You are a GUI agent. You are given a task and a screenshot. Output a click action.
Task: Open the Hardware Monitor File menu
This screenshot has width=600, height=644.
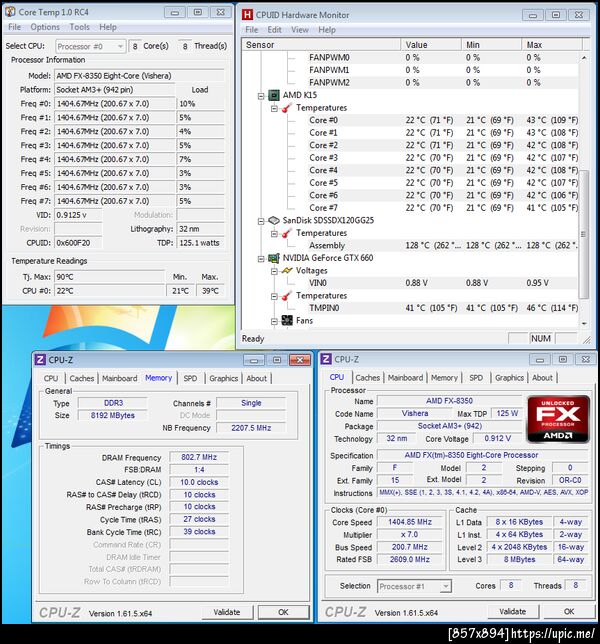251,30
